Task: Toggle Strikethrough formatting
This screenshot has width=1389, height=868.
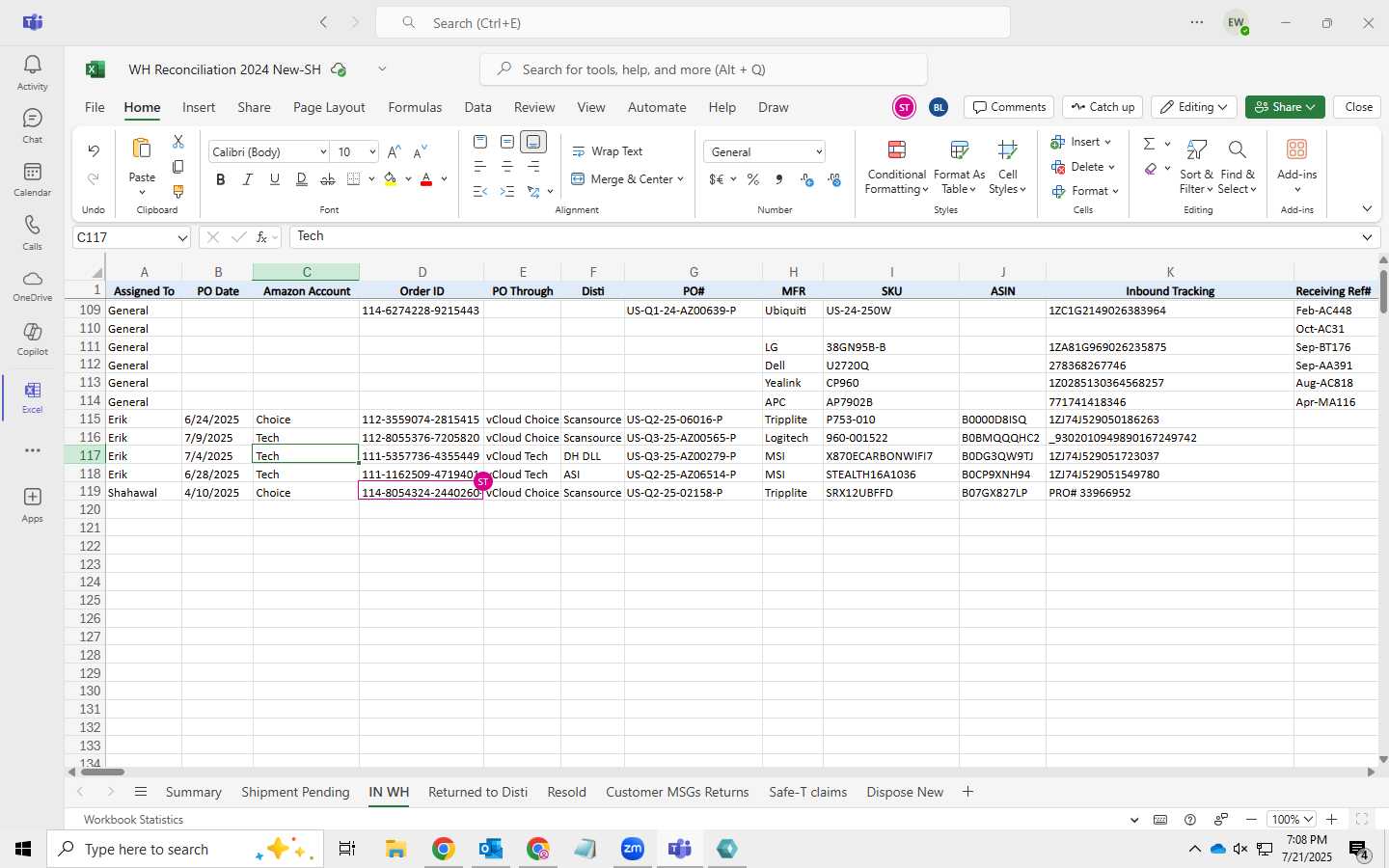Action: click(x=328, y=179)
